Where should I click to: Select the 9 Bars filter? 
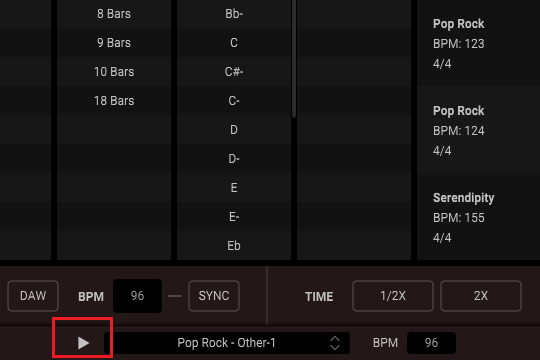click(x=114, y=43)
